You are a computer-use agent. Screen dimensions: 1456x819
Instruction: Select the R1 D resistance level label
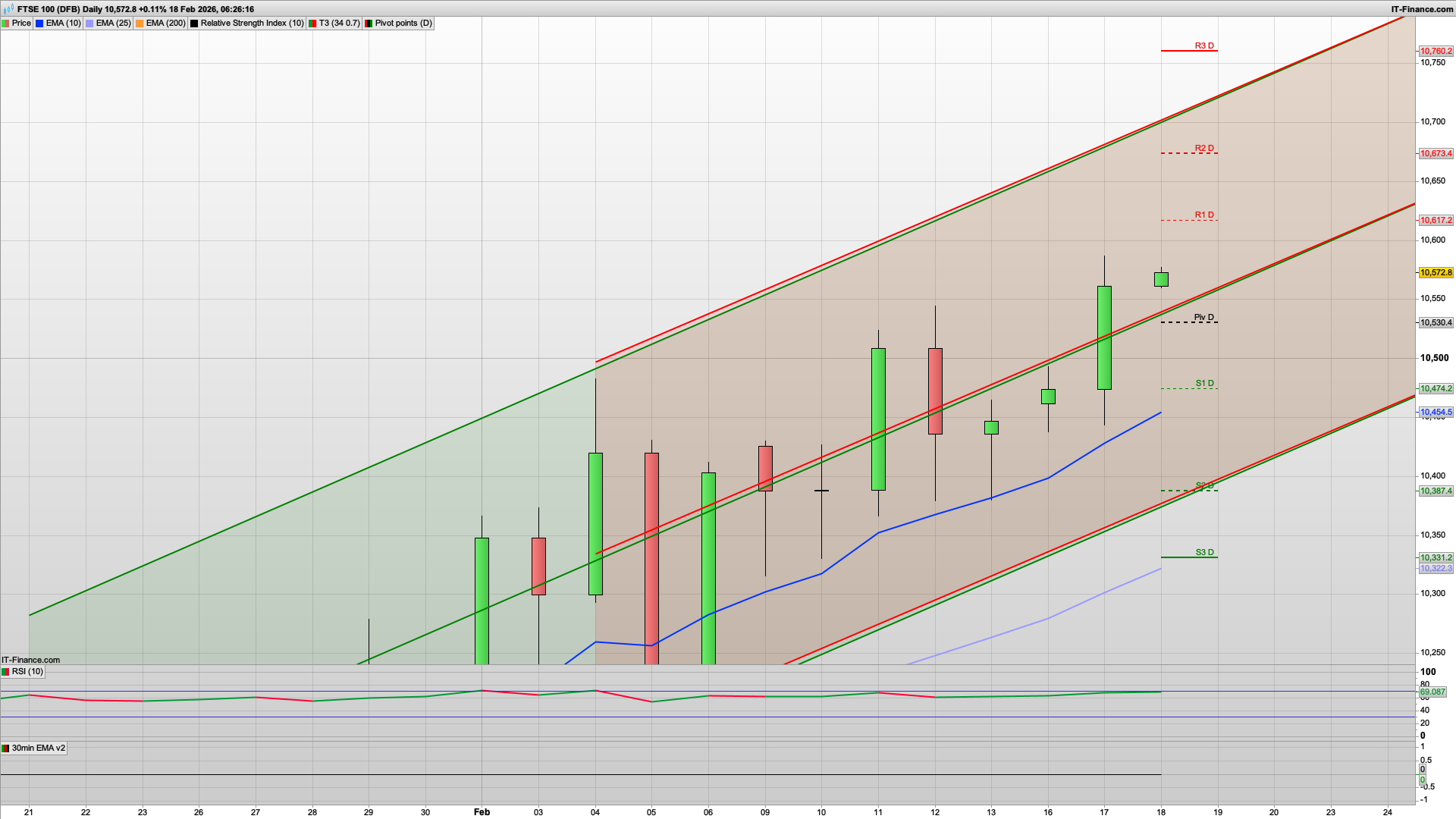tap(1203, 215)
